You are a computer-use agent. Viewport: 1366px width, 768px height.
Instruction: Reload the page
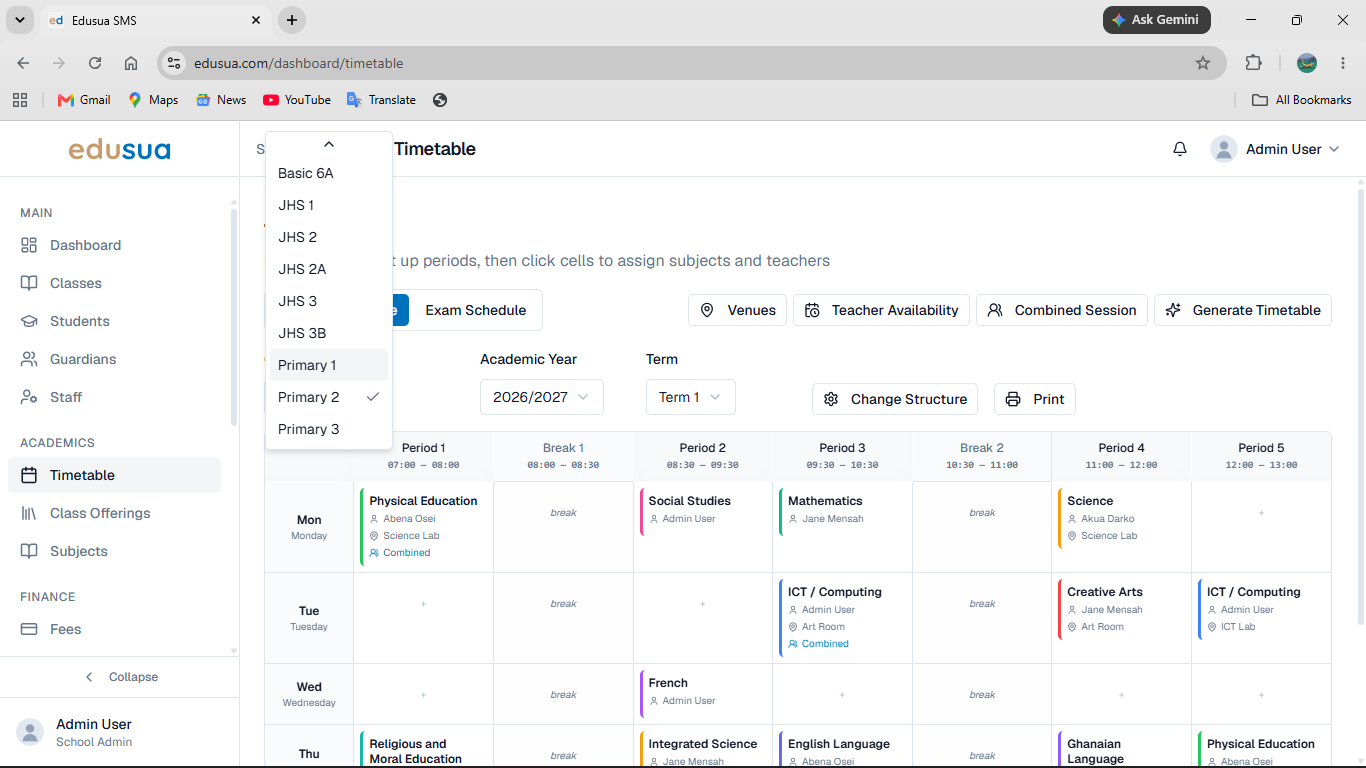pyautogui.click(x=95, y=63)
